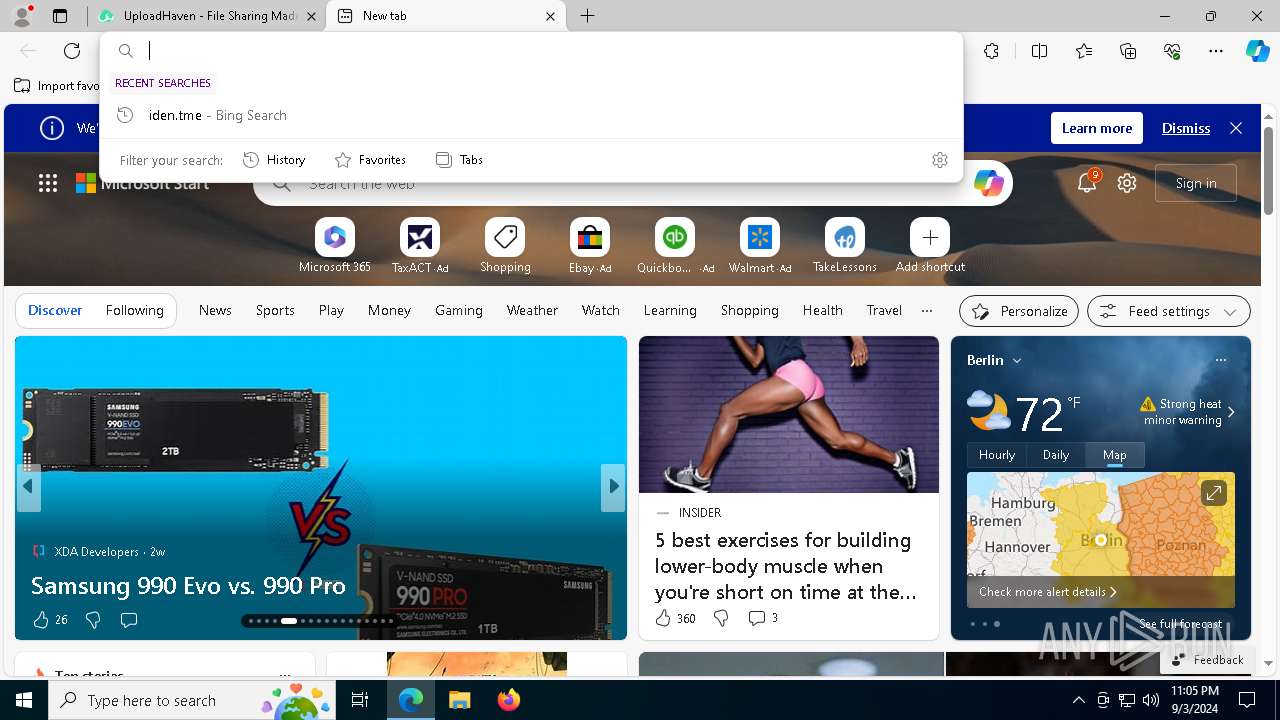Viewport: 1280px width, 720px height.
Task: Go to the next carousel story
Action: coord(614,486)
